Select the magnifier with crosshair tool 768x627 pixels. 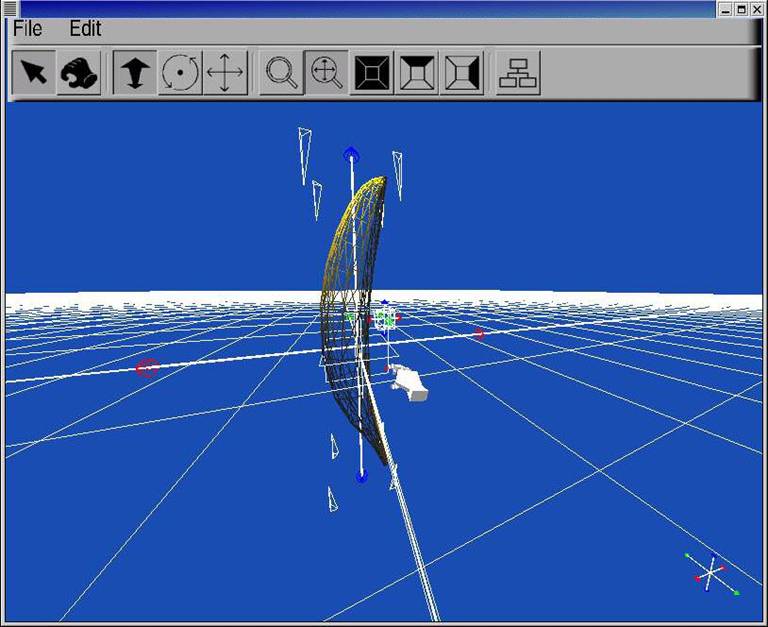point(327,72)
